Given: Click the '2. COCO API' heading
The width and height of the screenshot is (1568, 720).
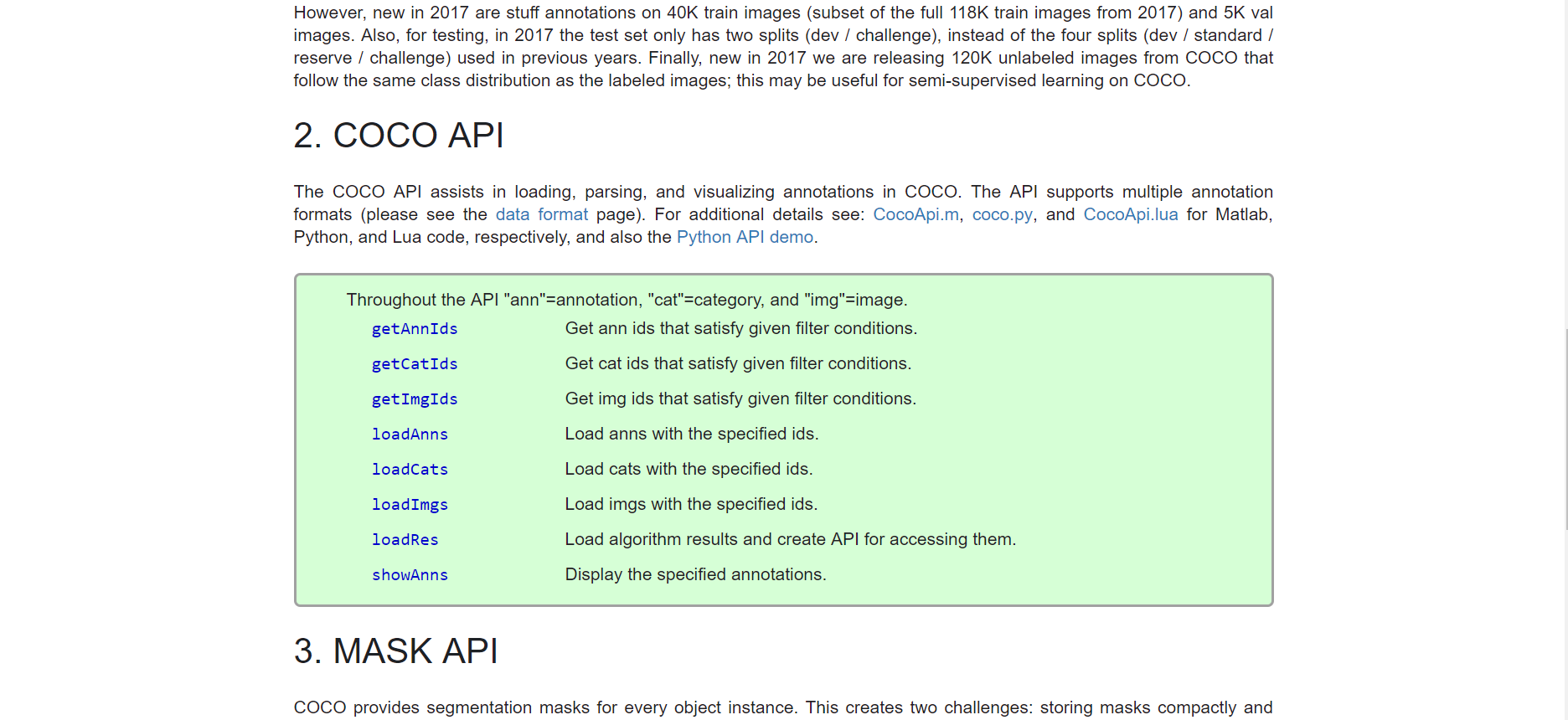Looking at the screenshot, I should coord(399,136).
